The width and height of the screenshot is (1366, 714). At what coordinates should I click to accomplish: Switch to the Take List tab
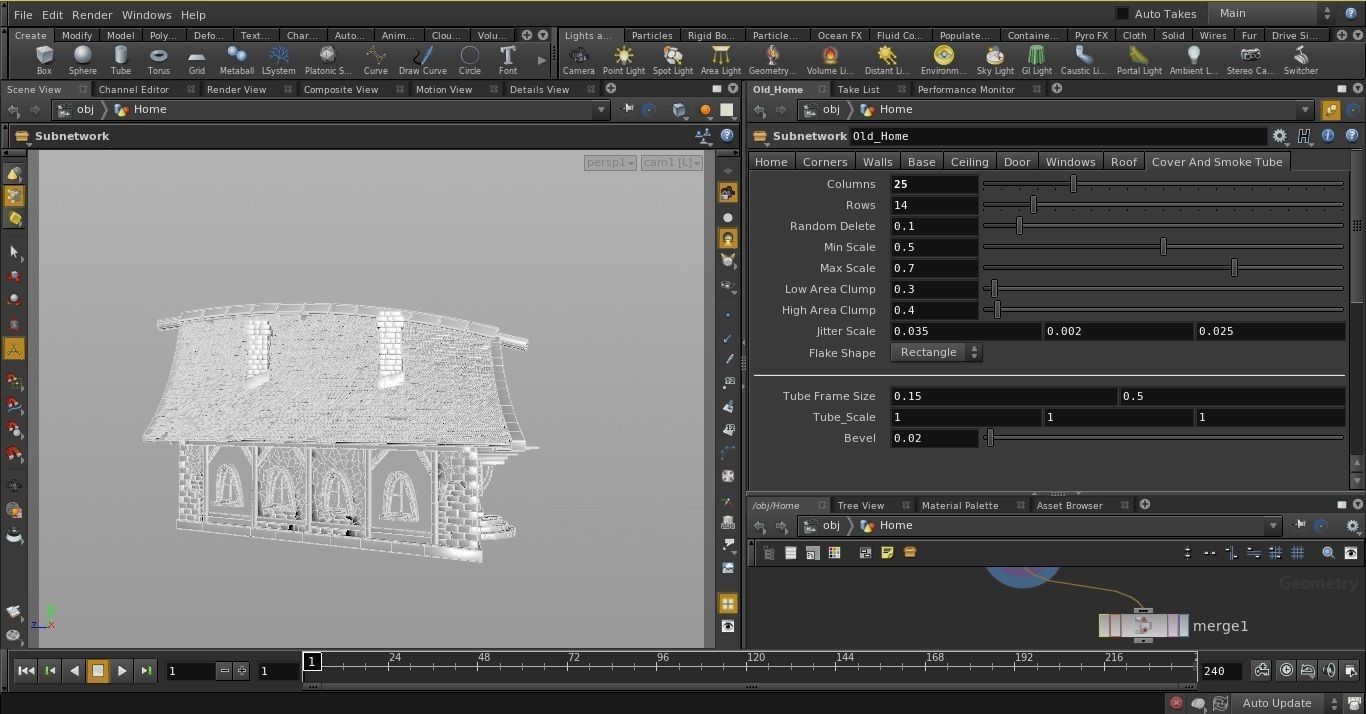click(858, 89)
